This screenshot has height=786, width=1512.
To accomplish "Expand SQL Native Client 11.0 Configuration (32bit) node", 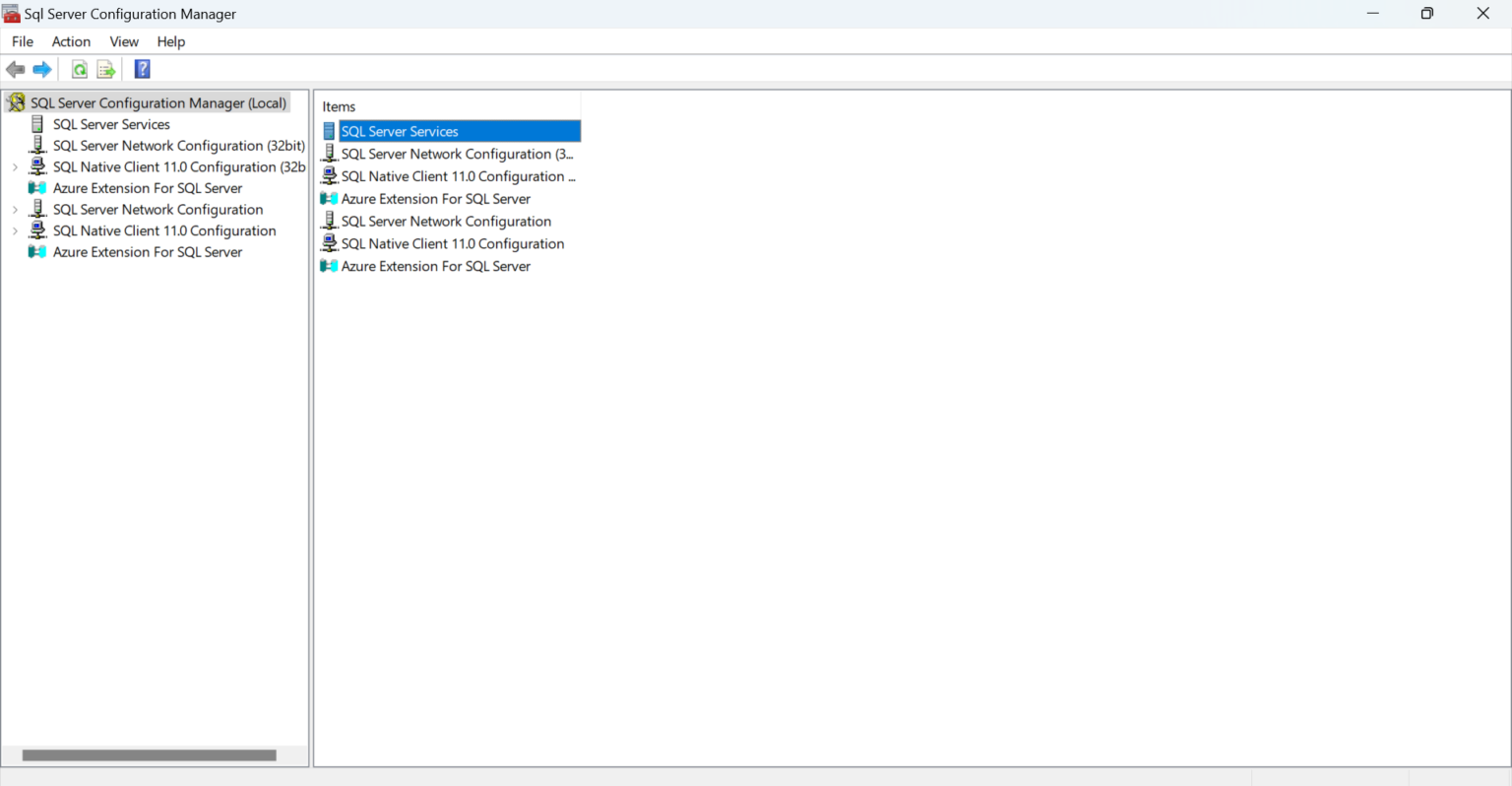I will [x=16, y=166].
